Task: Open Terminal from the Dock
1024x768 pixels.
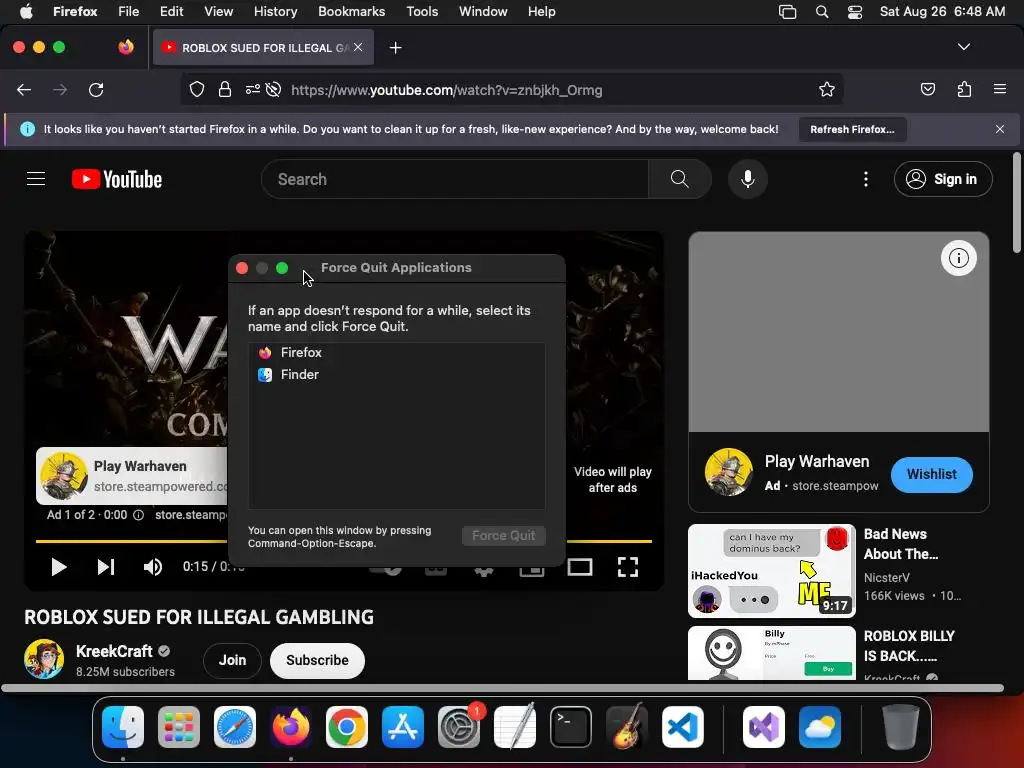Action: click(x=571, y=727)
